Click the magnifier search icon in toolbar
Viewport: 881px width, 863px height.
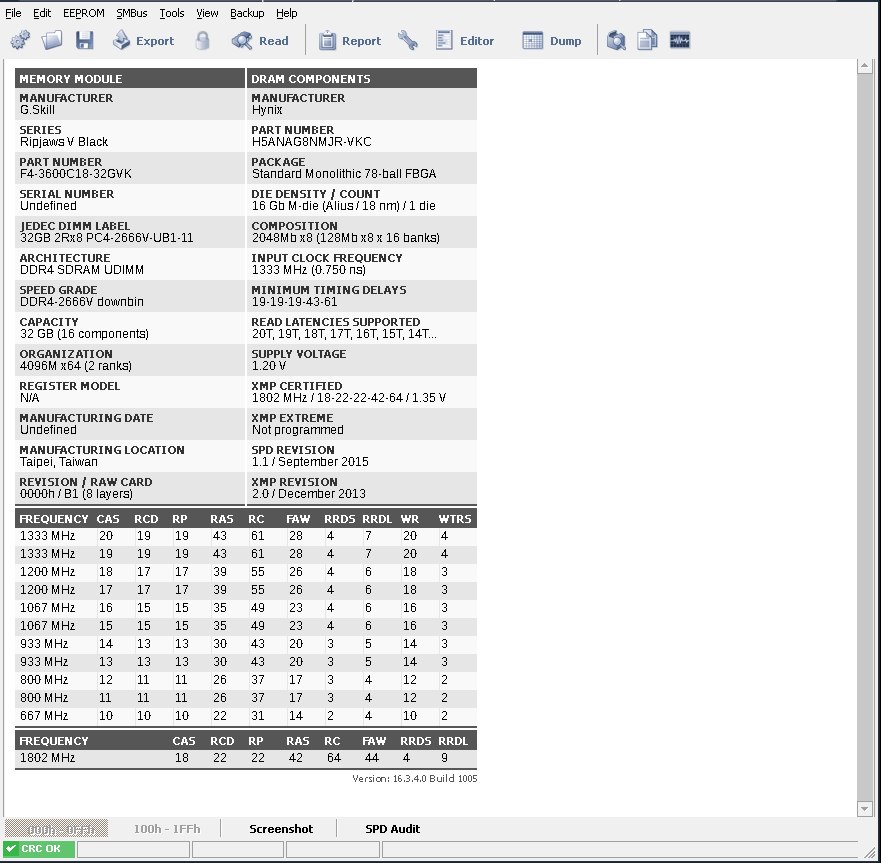pyautogui.click(x=616, y=40)
